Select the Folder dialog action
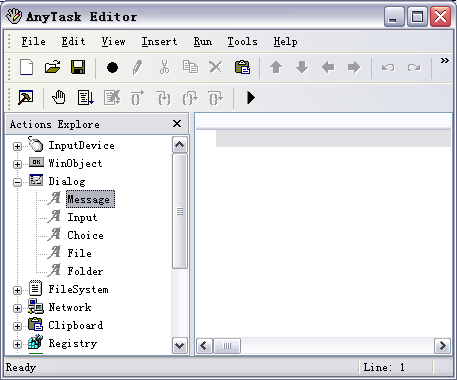Viewport: 457px width, 380px height. click(x=85, y=271)
